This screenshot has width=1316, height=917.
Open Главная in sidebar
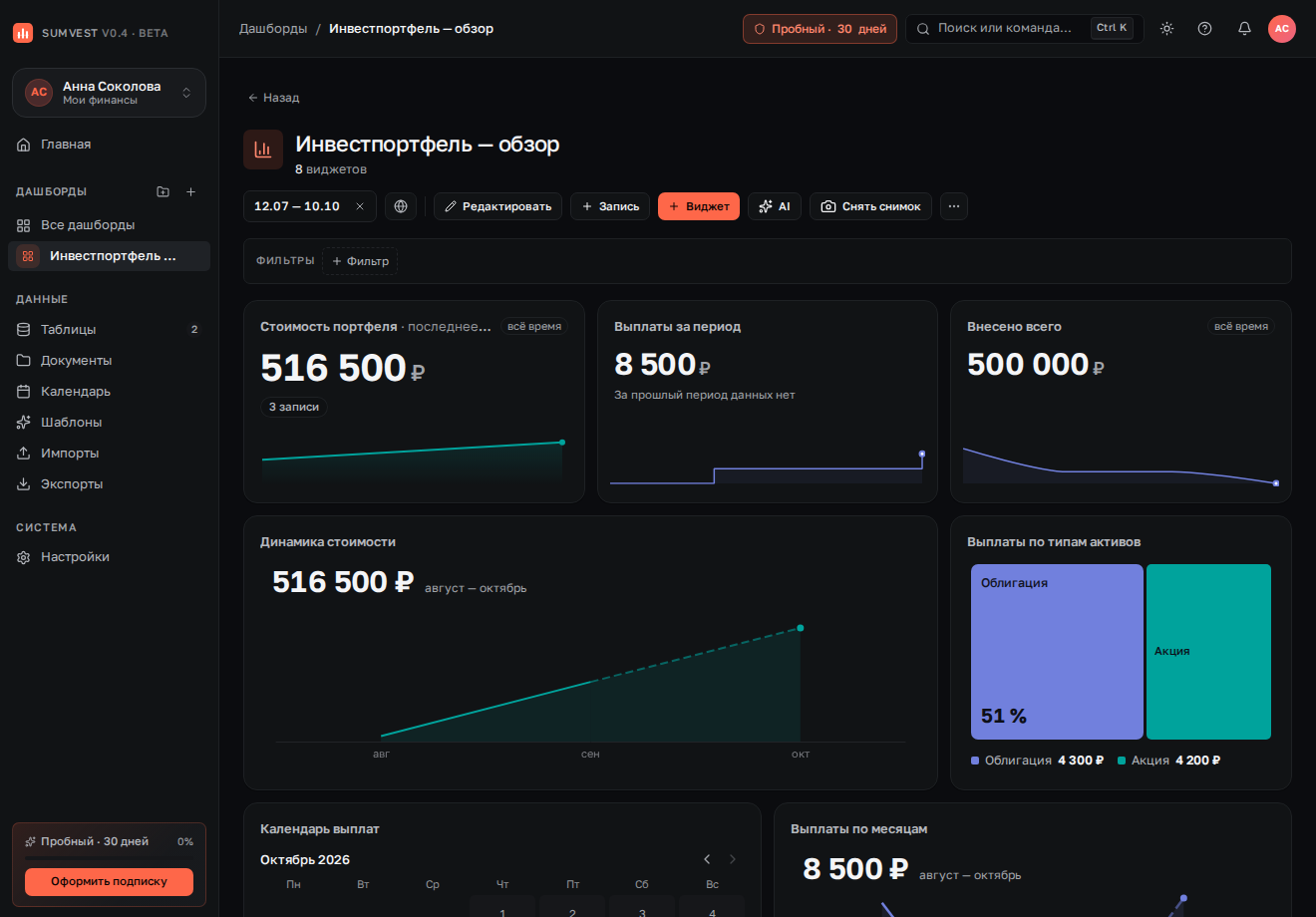click(x=110, y=145)
